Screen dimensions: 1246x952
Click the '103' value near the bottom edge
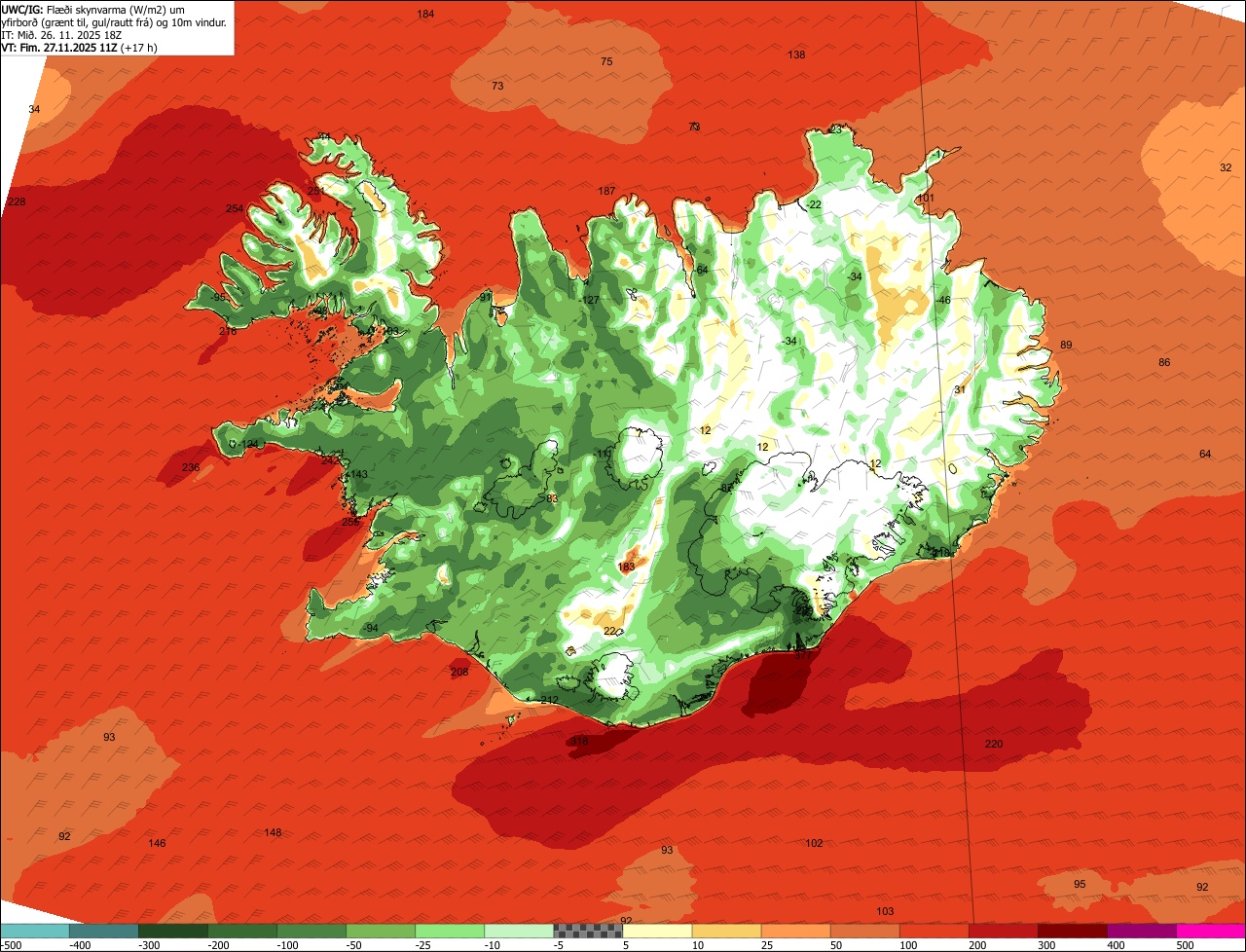(885, 911)
